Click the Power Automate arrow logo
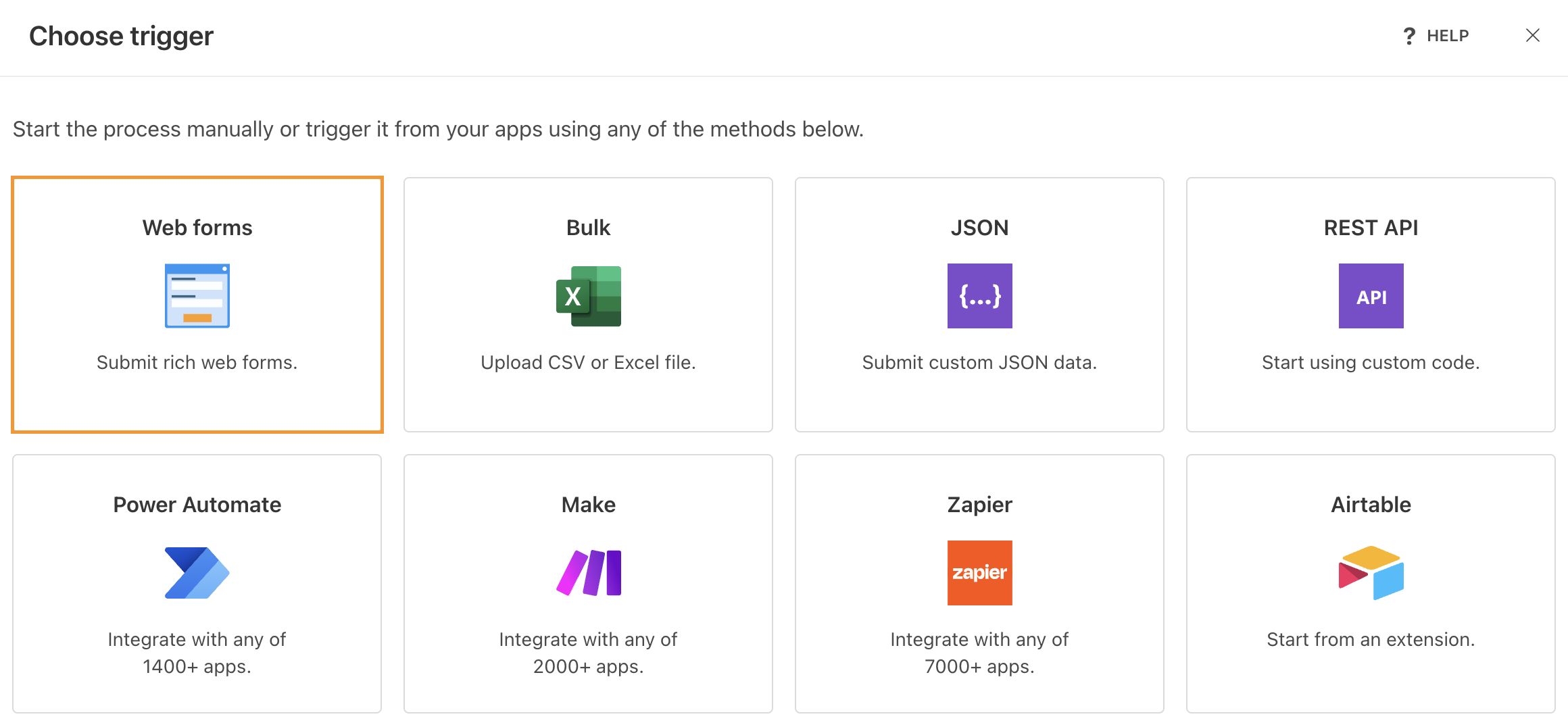The width and height of the screenshot is (1568, 727). [x=197, y=573]
